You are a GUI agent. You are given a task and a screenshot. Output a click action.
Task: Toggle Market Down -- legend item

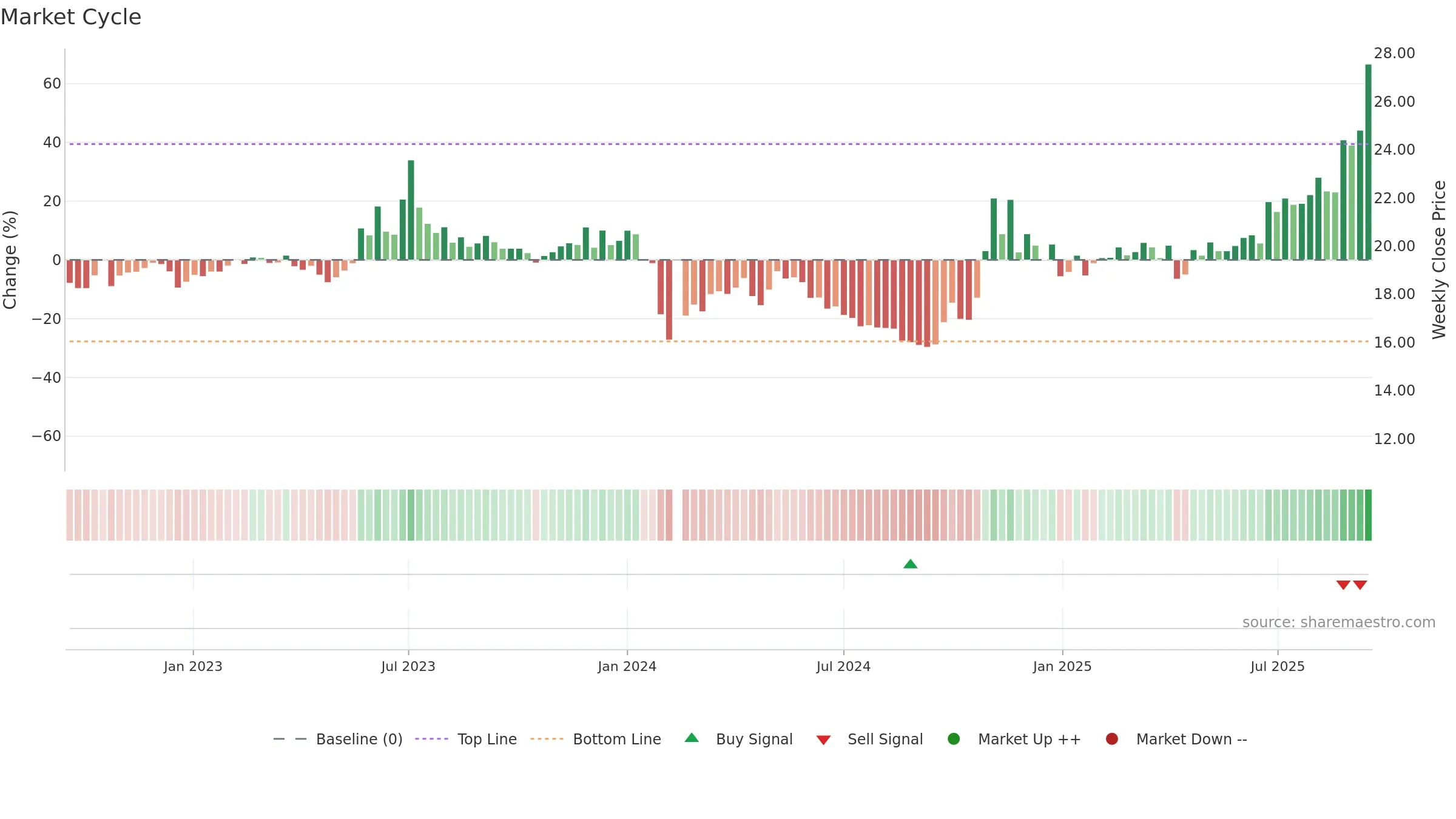(x=1176, y=739)
